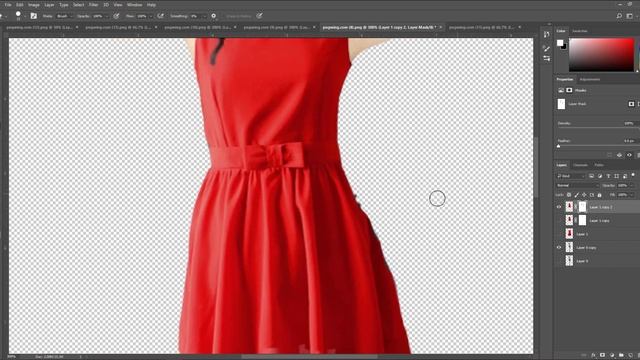
Task: Open the Brushes panel icon
Action: pyautogui.click(x=547, y=49)
